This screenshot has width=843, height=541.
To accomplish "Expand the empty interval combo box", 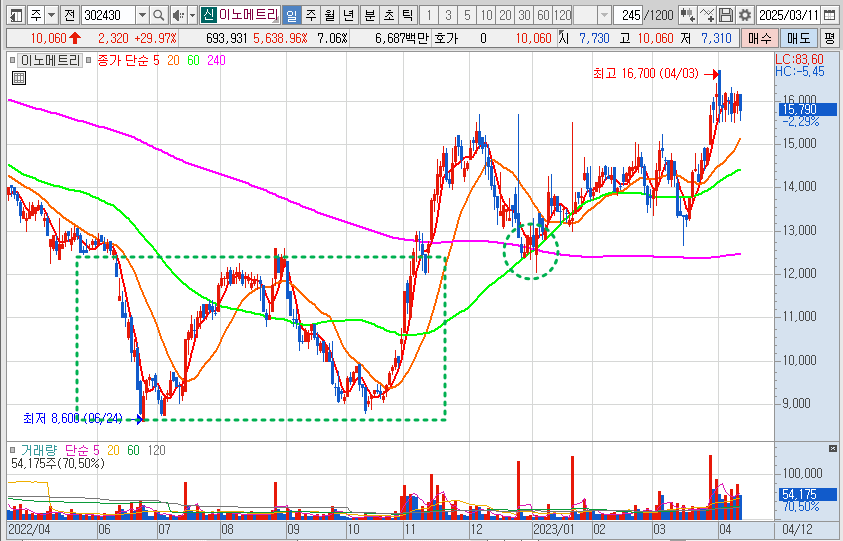I will pyautogui.click(x=604, y=15).
